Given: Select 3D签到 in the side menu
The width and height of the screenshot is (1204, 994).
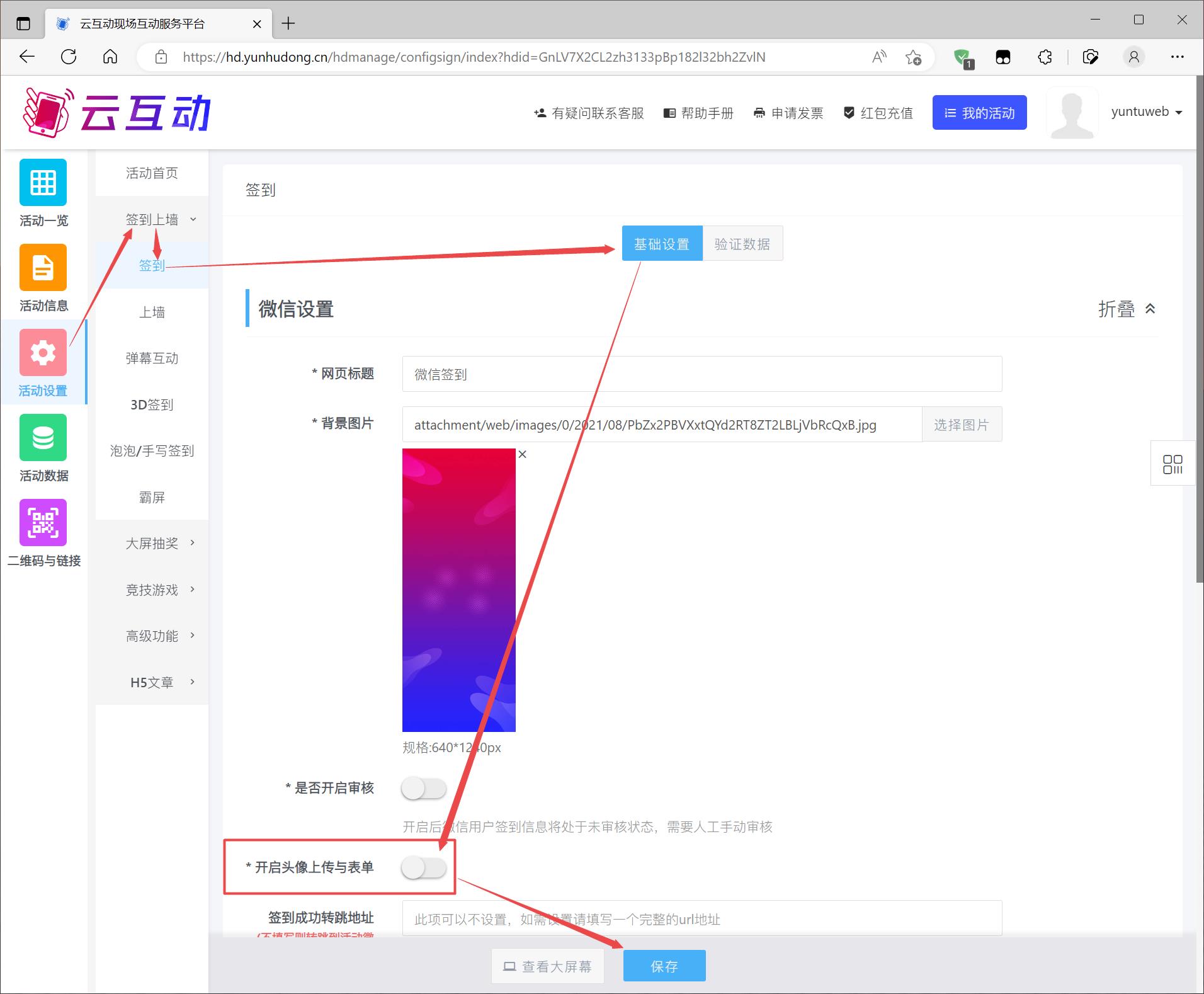Looking at the screenshot, I should click(x=152, y=404).
